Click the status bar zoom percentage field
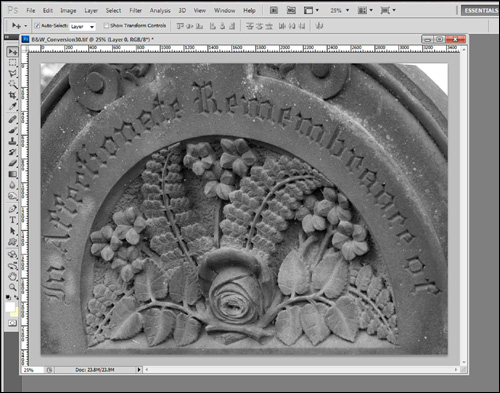The height and width of the screenshot is (393, 500). pos(33,370)
